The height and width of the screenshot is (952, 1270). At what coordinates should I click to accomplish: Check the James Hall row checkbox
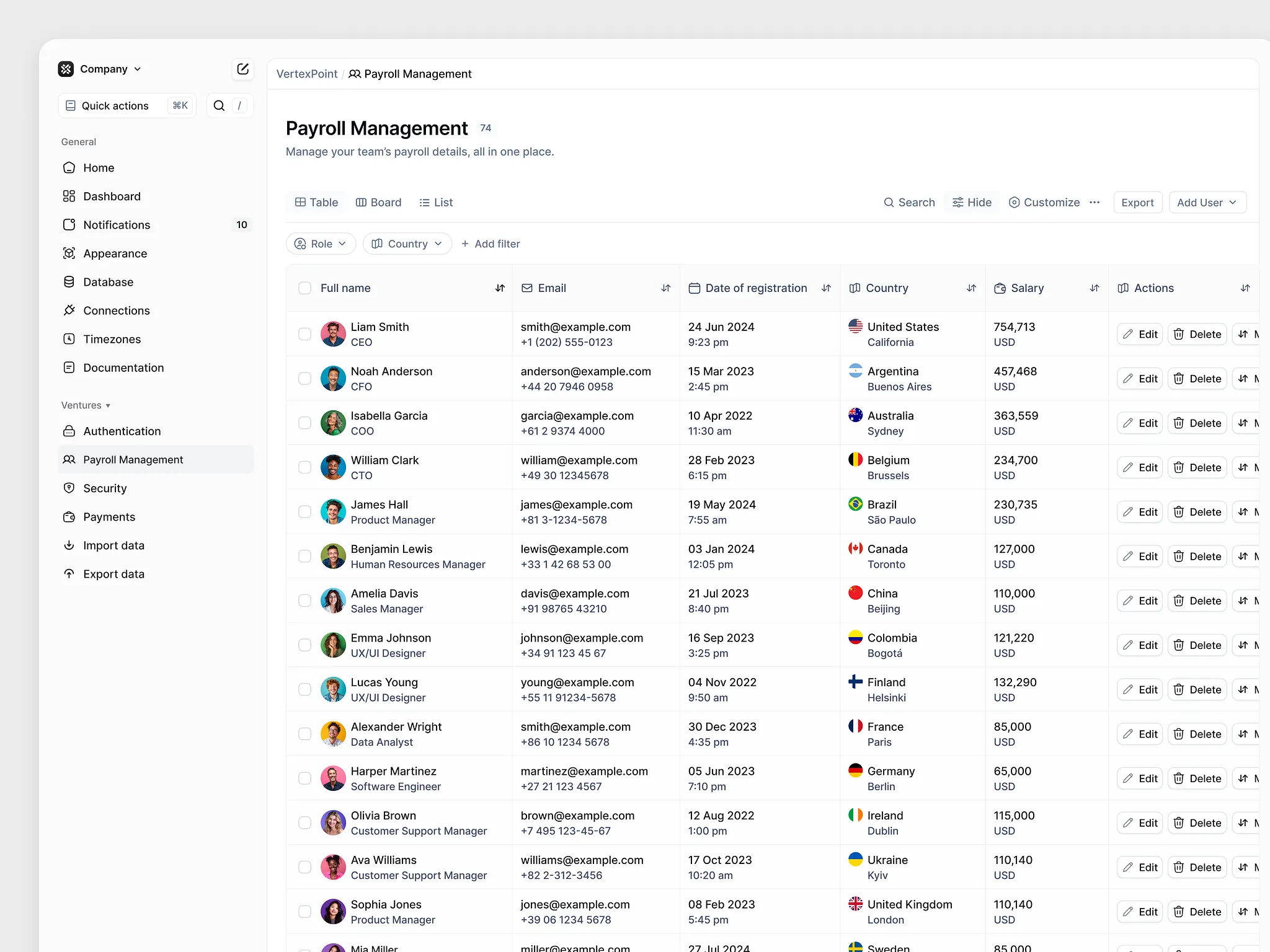[x=304, y=512]
